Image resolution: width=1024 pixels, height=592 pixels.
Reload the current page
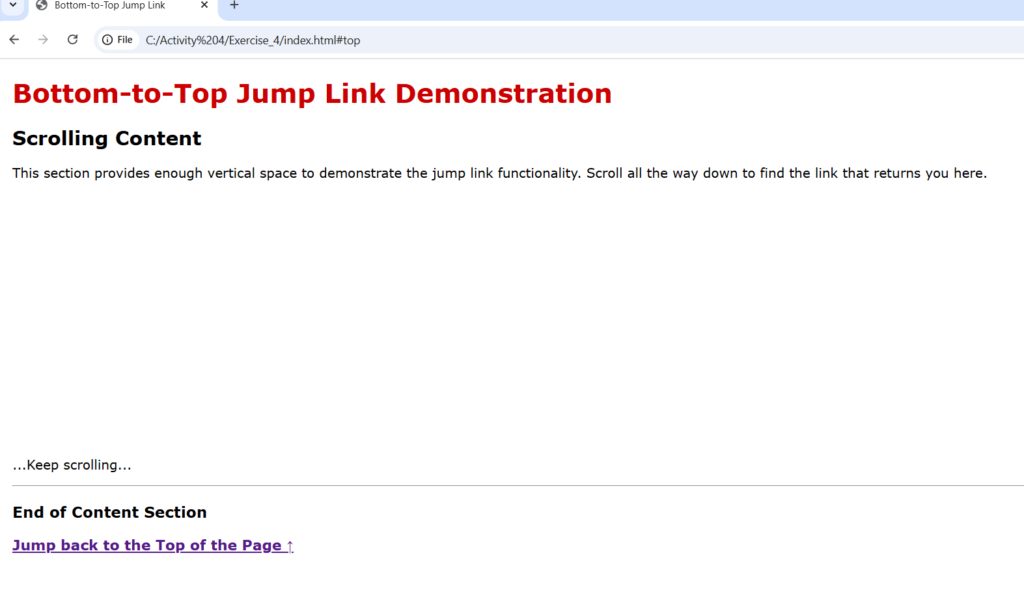tap(72, 39)
